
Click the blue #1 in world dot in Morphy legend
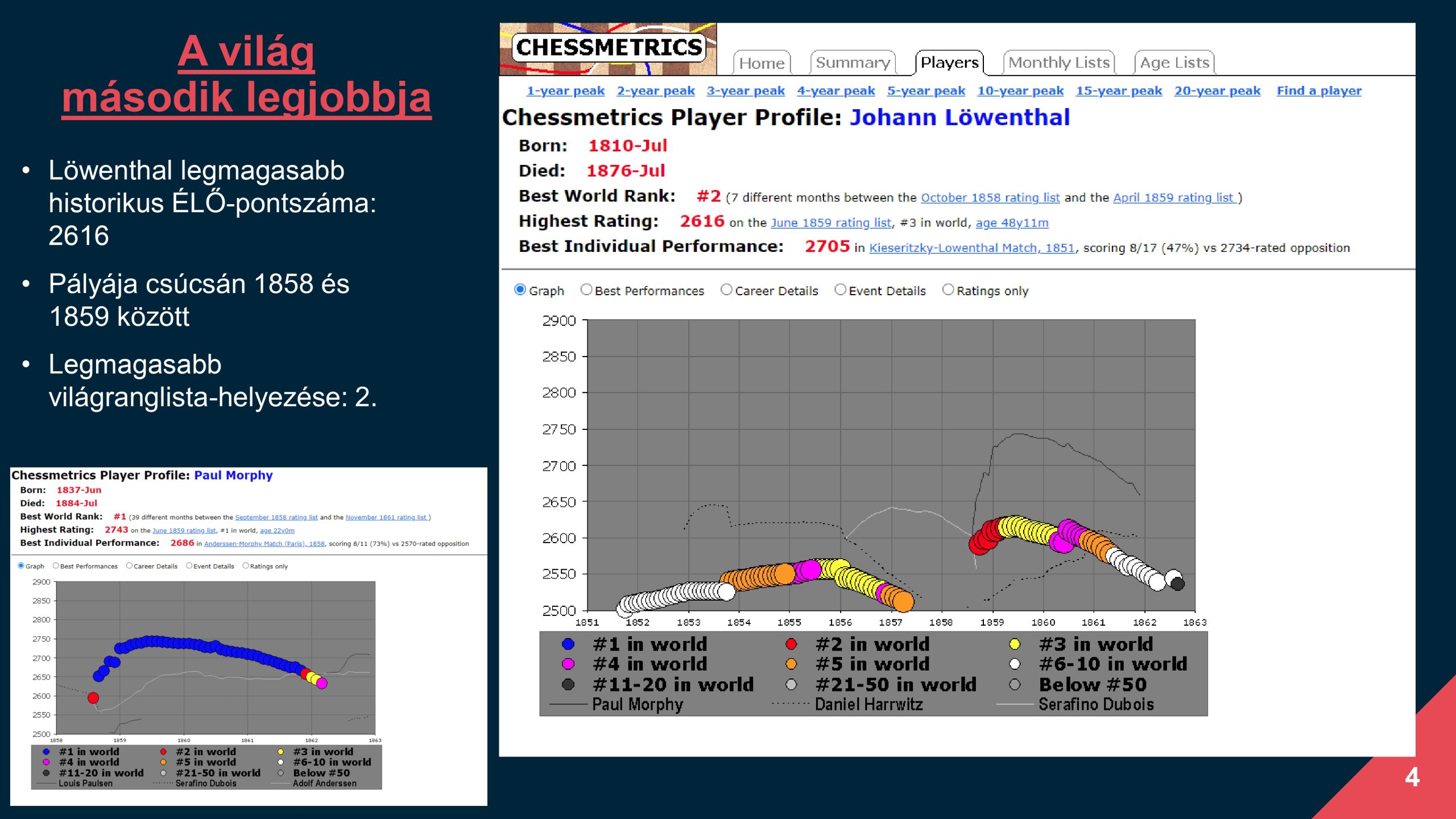[46, 752]
